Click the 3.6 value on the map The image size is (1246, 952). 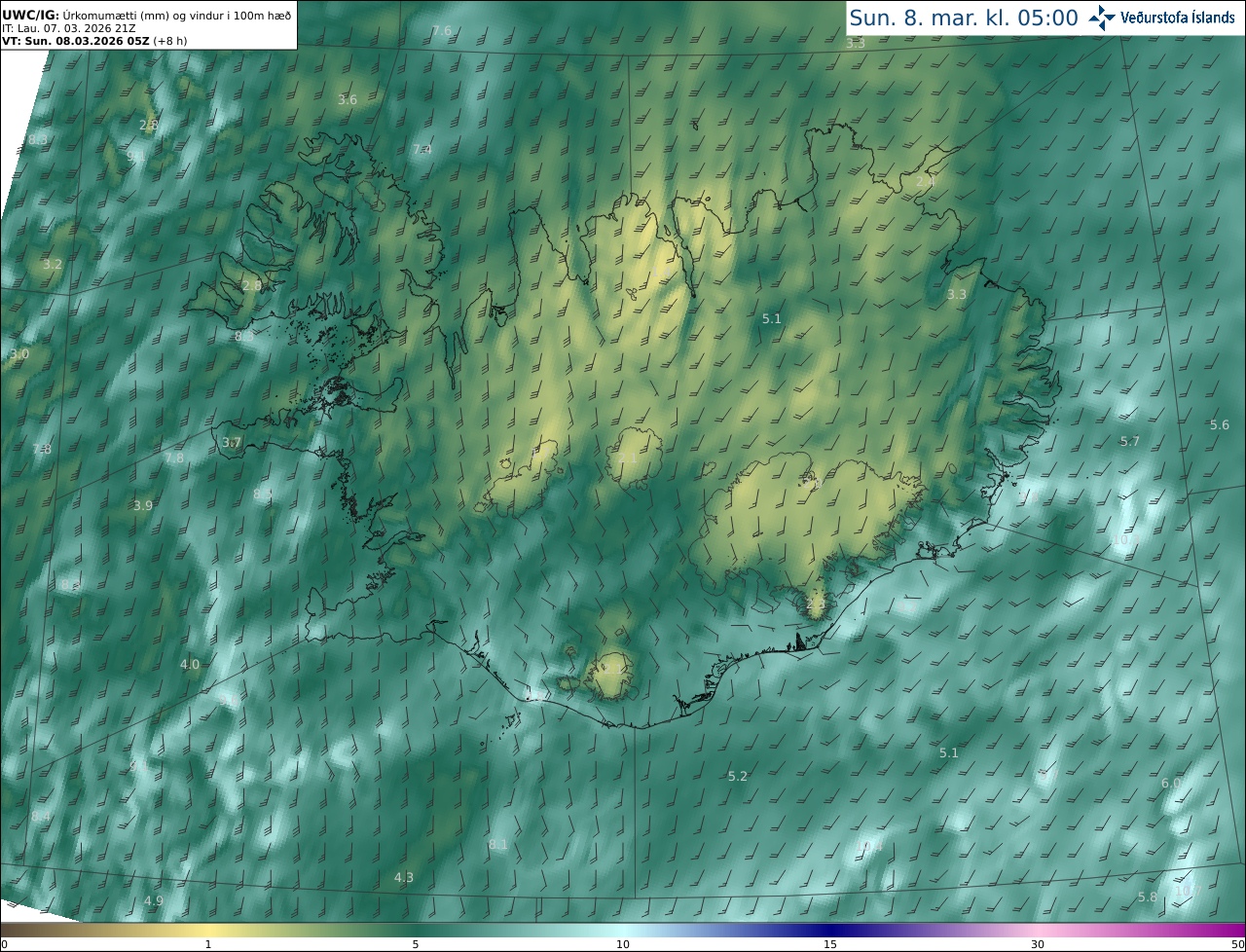coord(348,100)
